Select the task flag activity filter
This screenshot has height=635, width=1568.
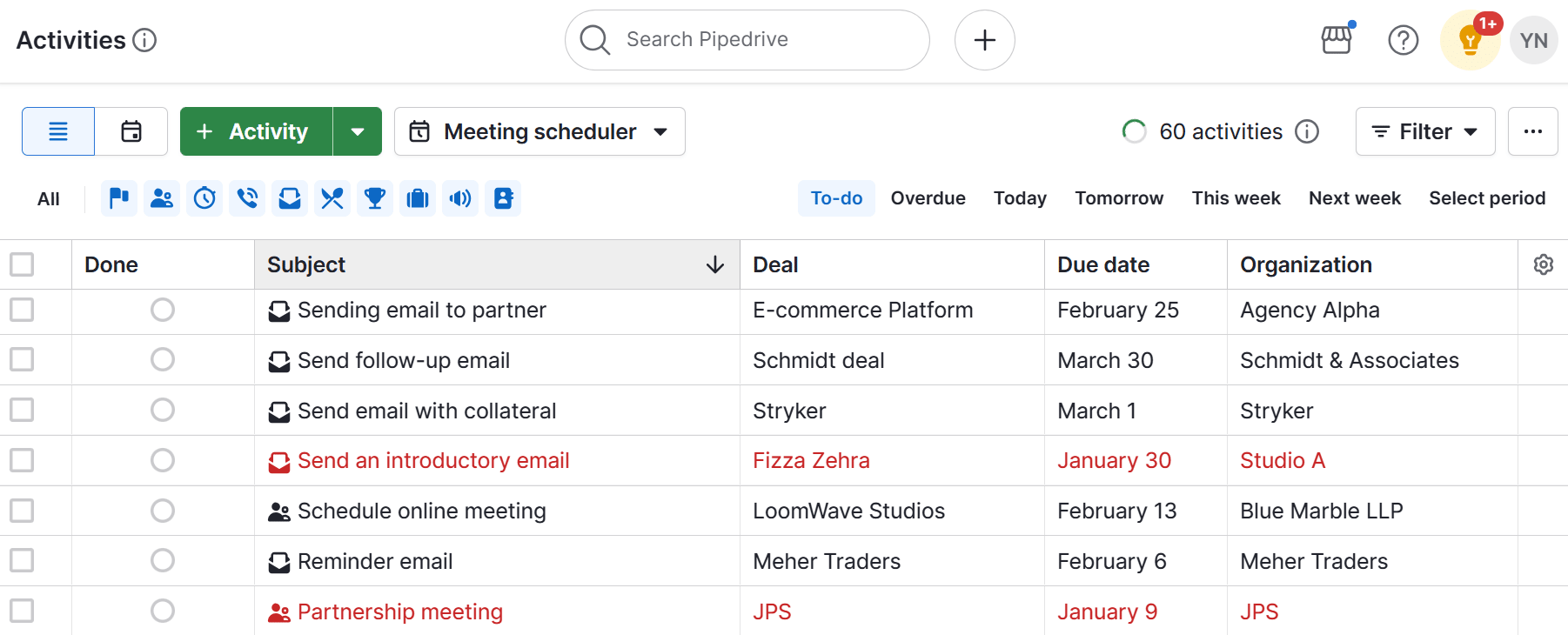[118, 197]
